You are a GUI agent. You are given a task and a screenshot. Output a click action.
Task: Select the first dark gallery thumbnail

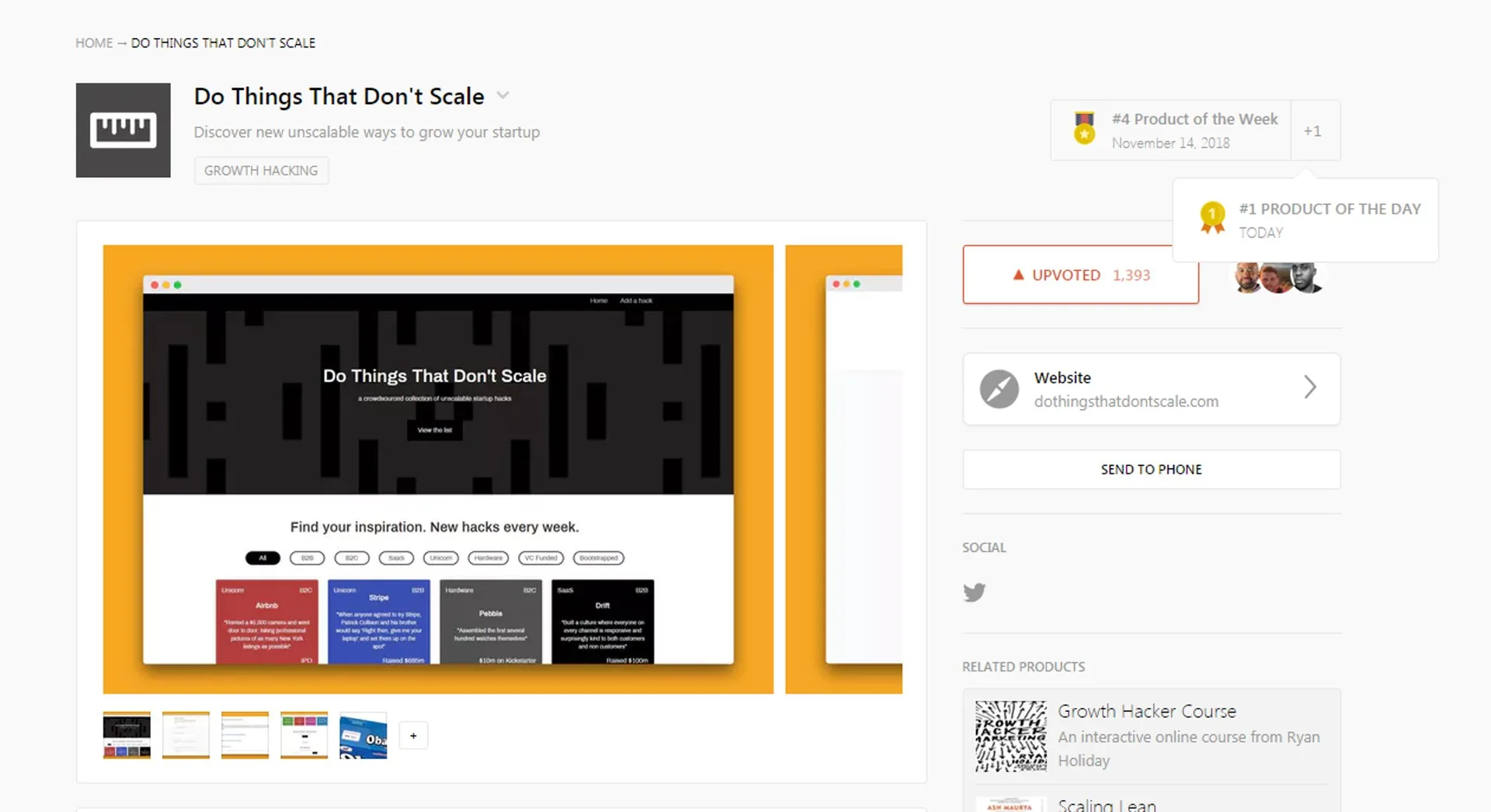(127, 735)
